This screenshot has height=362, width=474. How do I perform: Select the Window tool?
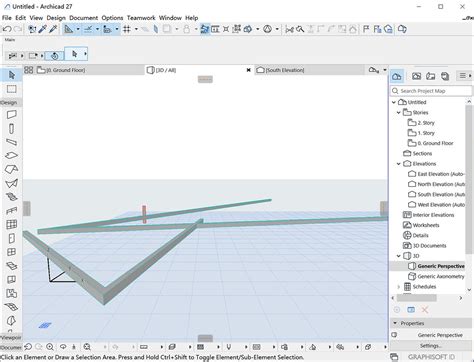point(11,252)
